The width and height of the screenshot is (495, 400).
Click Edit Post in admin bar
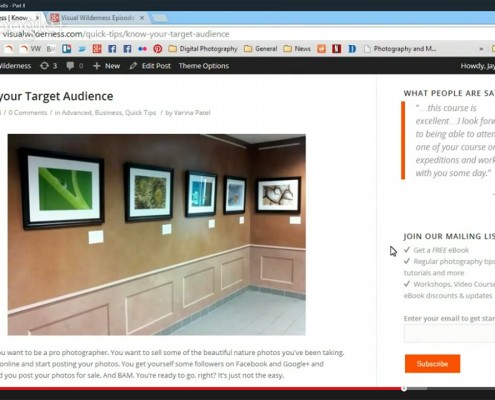[150, 66]
